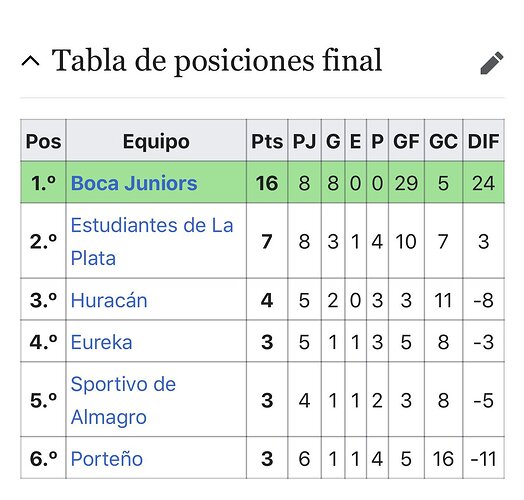Select the Pts column header
The image size is (524, 500).
point(267,141)
